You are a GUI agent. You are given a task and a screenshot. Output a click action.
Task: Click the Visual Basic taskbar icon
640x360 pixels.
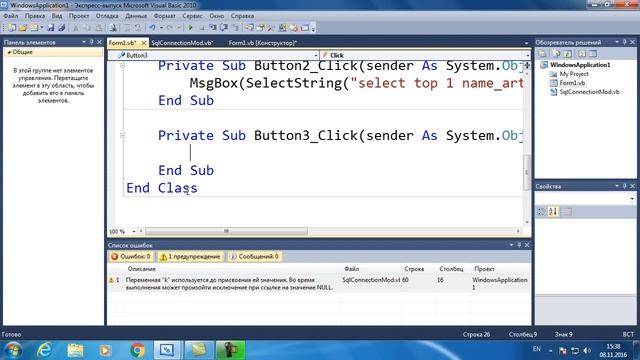click(x=167, y=350)
